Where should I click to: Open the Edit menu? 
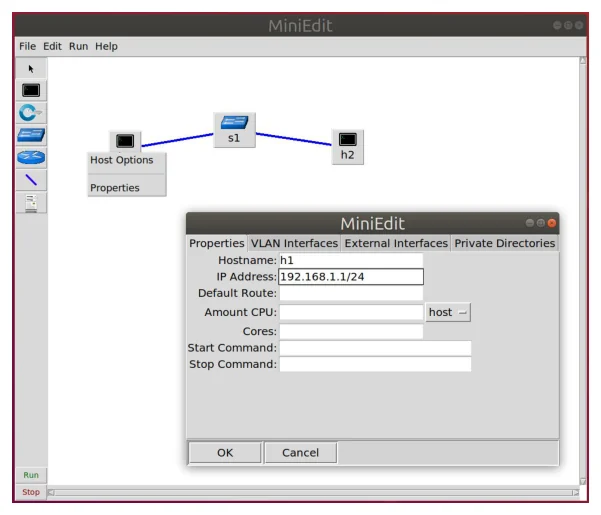point(52,46)
